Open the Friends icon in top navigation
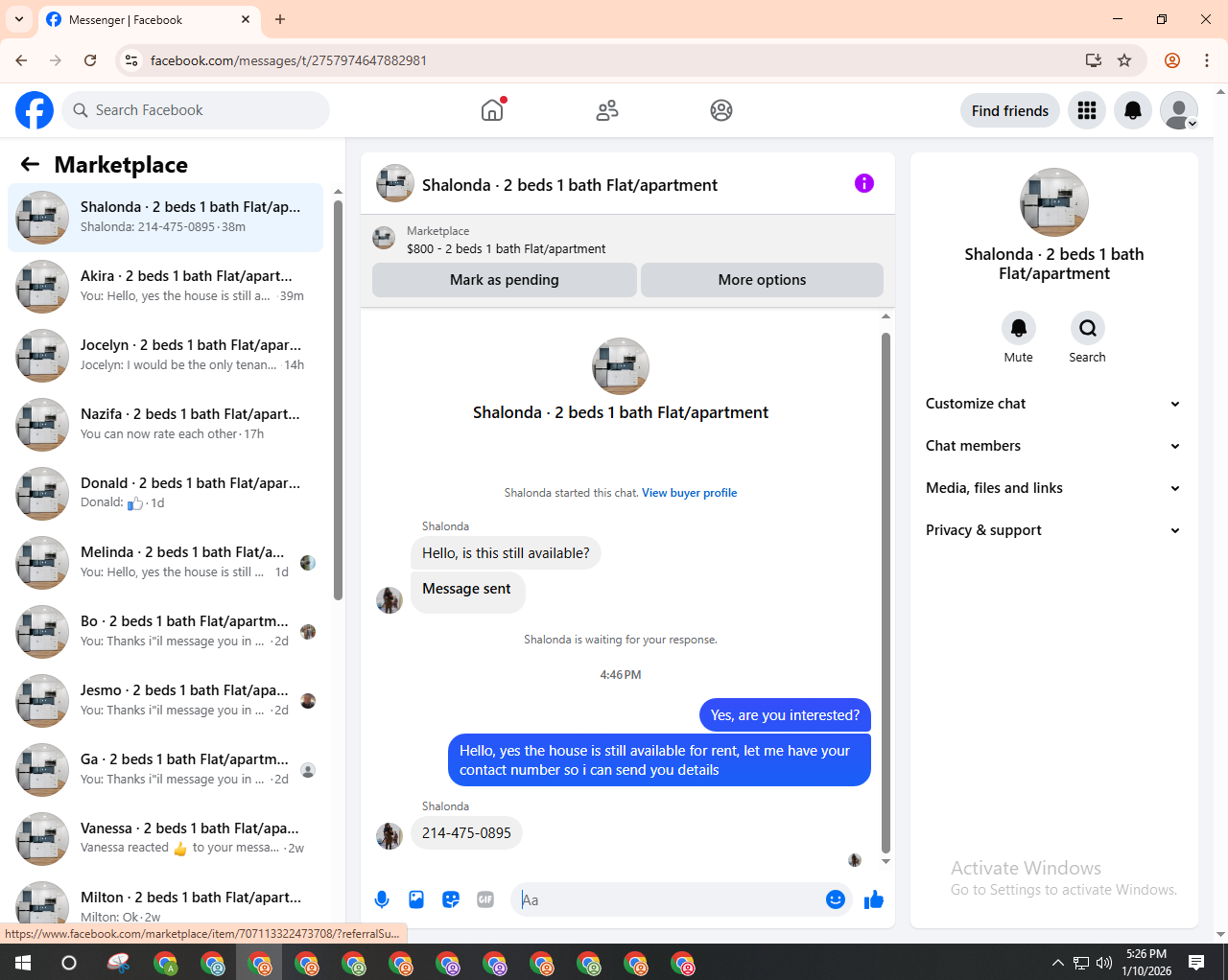The height and width of the screenshot is (980, 1228). point(607,110)
